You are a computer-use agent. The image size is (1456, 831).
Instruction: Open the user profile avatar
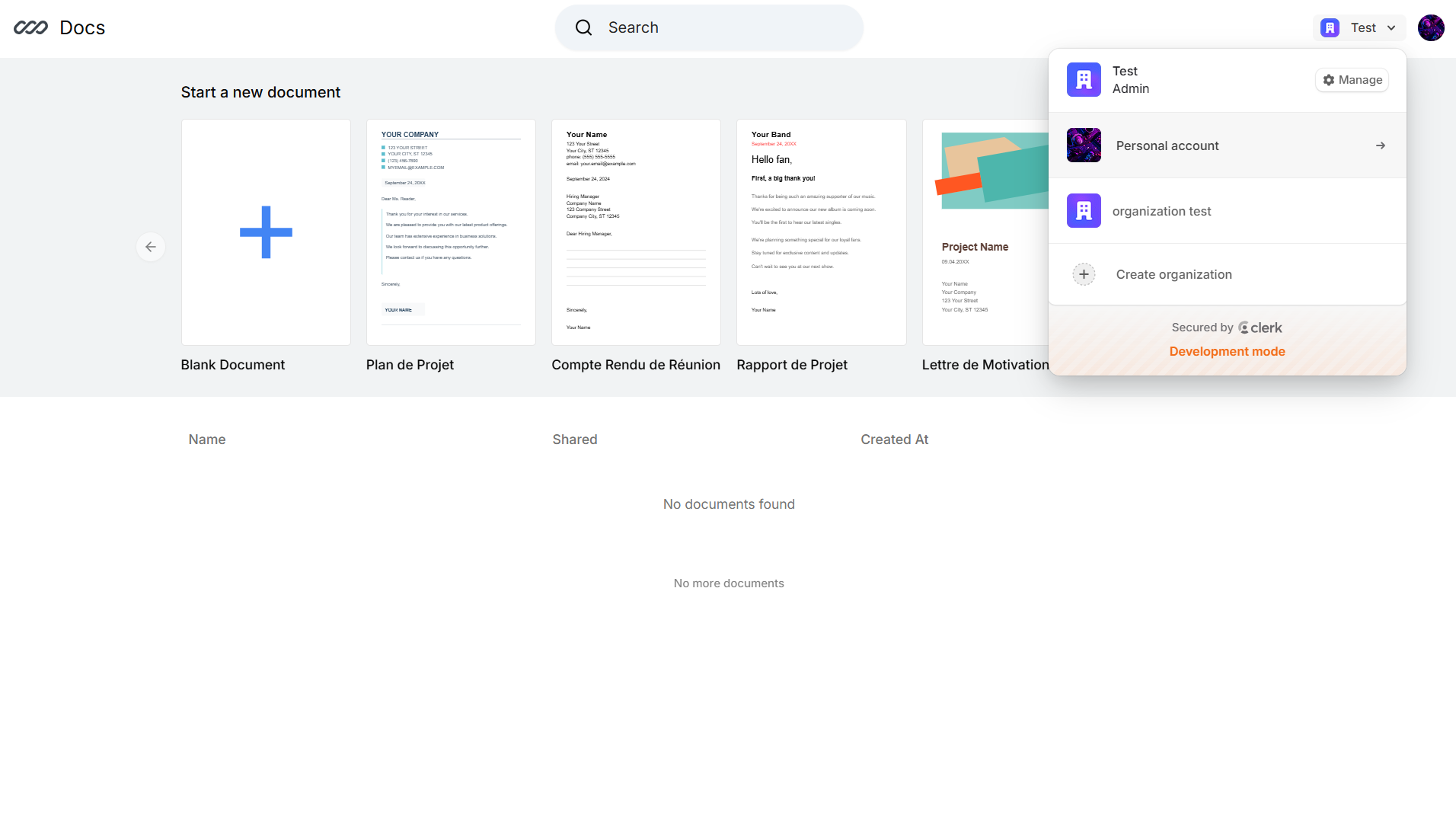tap(1430, 28)
